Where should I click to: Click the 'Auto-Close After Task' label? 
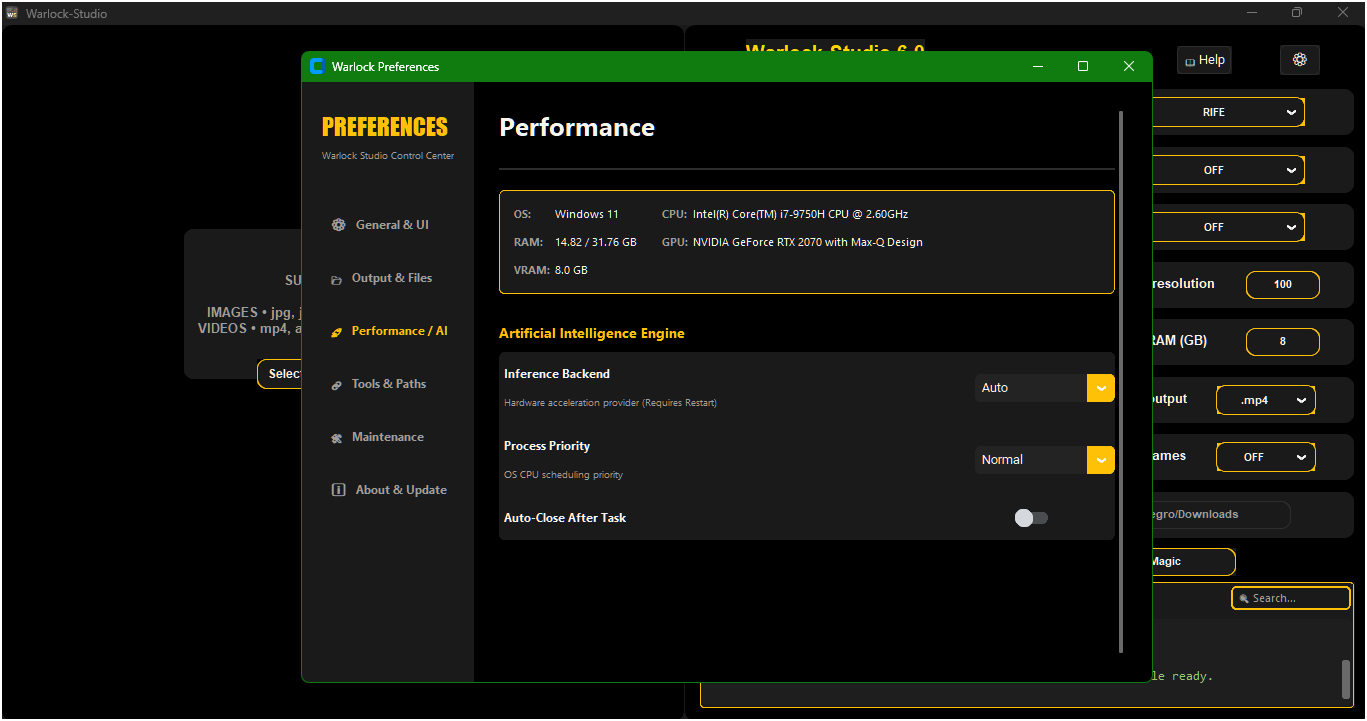(565, 518)
